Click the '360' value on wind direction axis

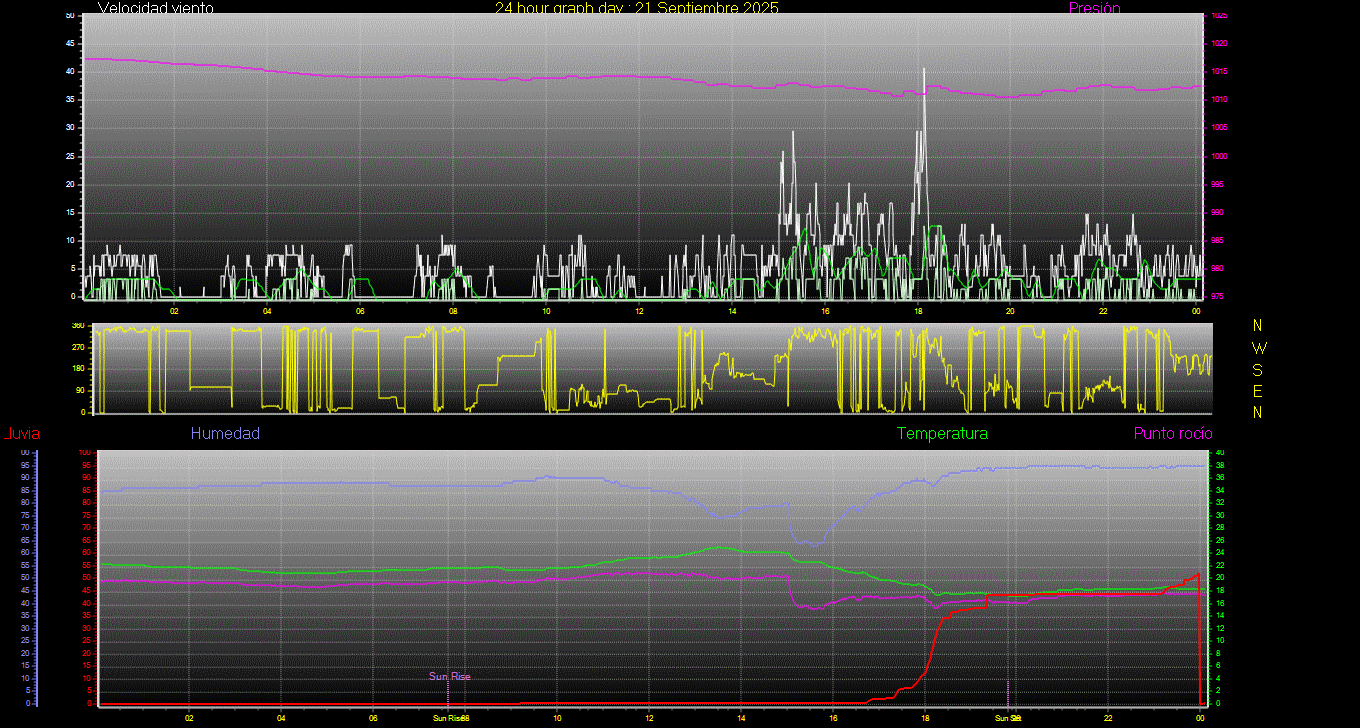(77, 326)
